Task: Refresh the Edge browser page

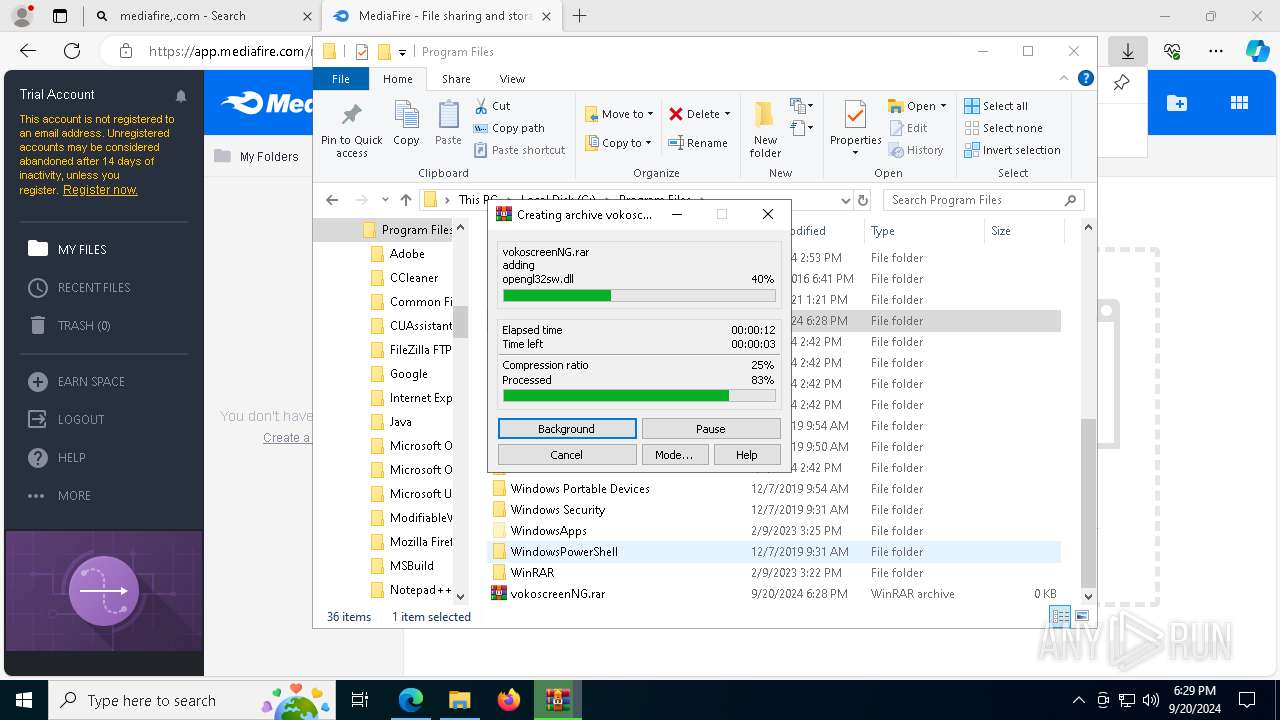Action: click(72, 51)
